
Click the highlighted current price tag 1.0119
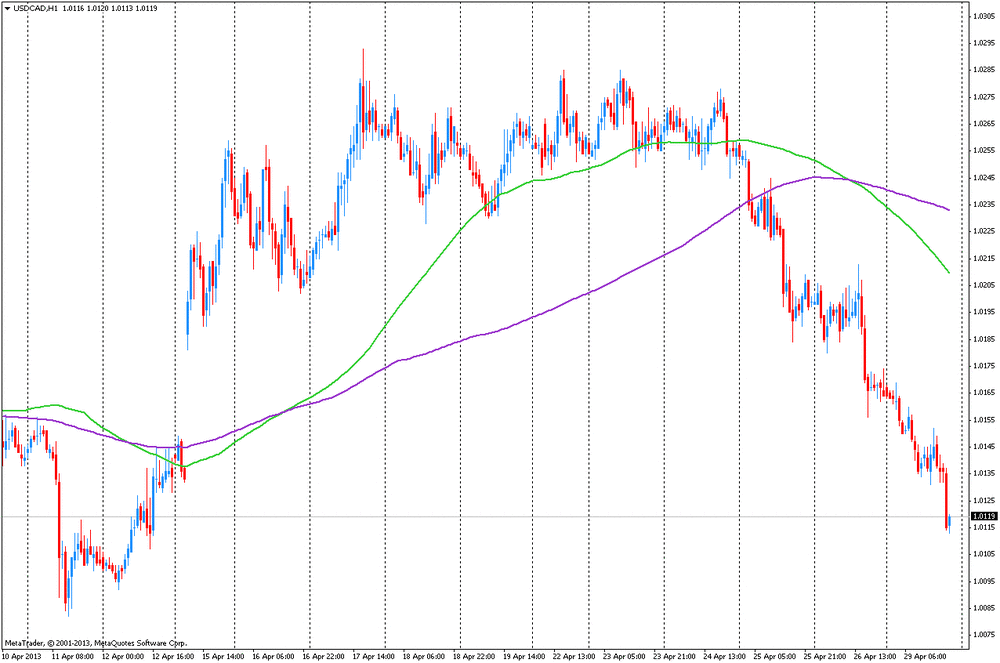point(984,516)
